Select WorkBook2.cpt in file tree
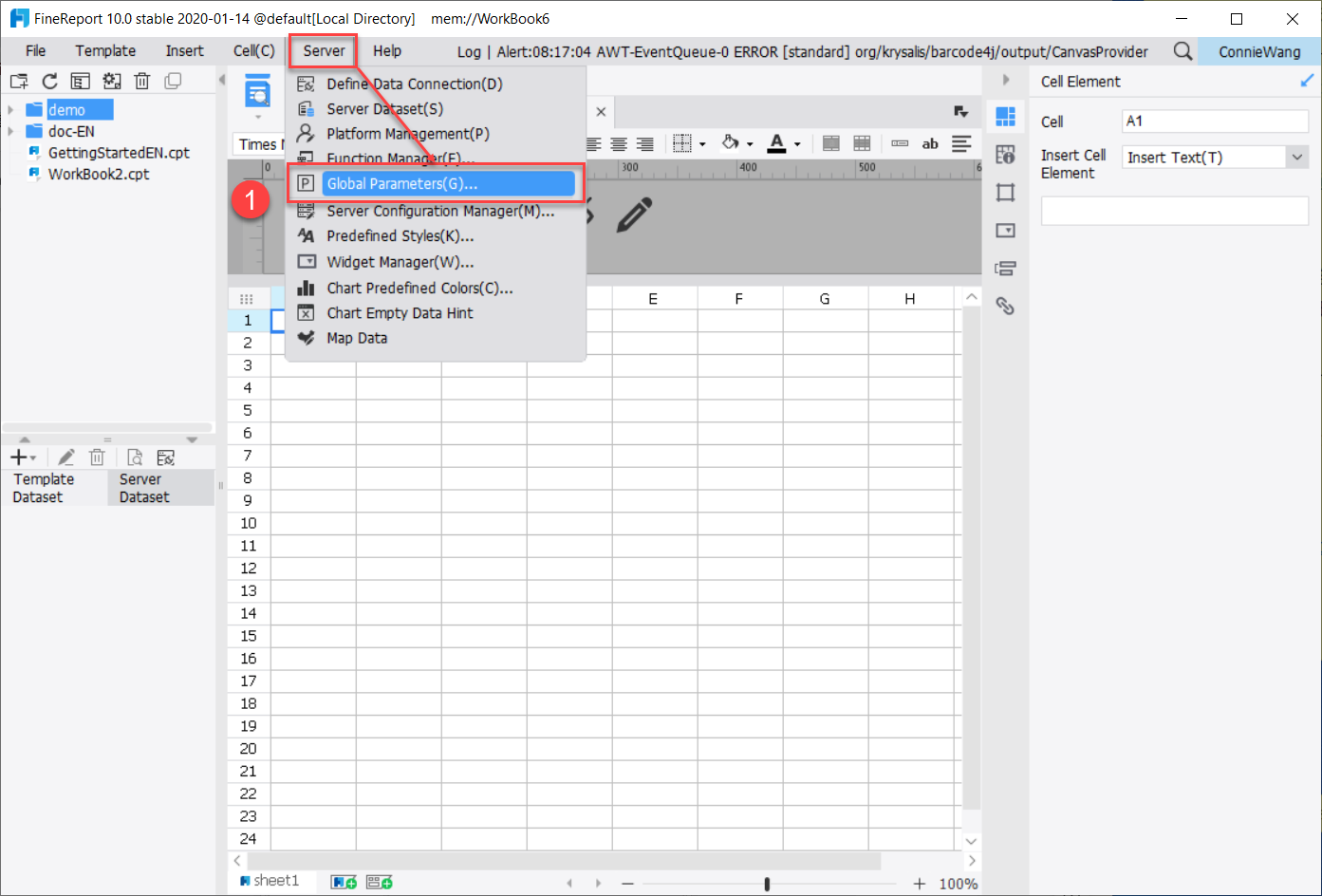 [99, 175]
